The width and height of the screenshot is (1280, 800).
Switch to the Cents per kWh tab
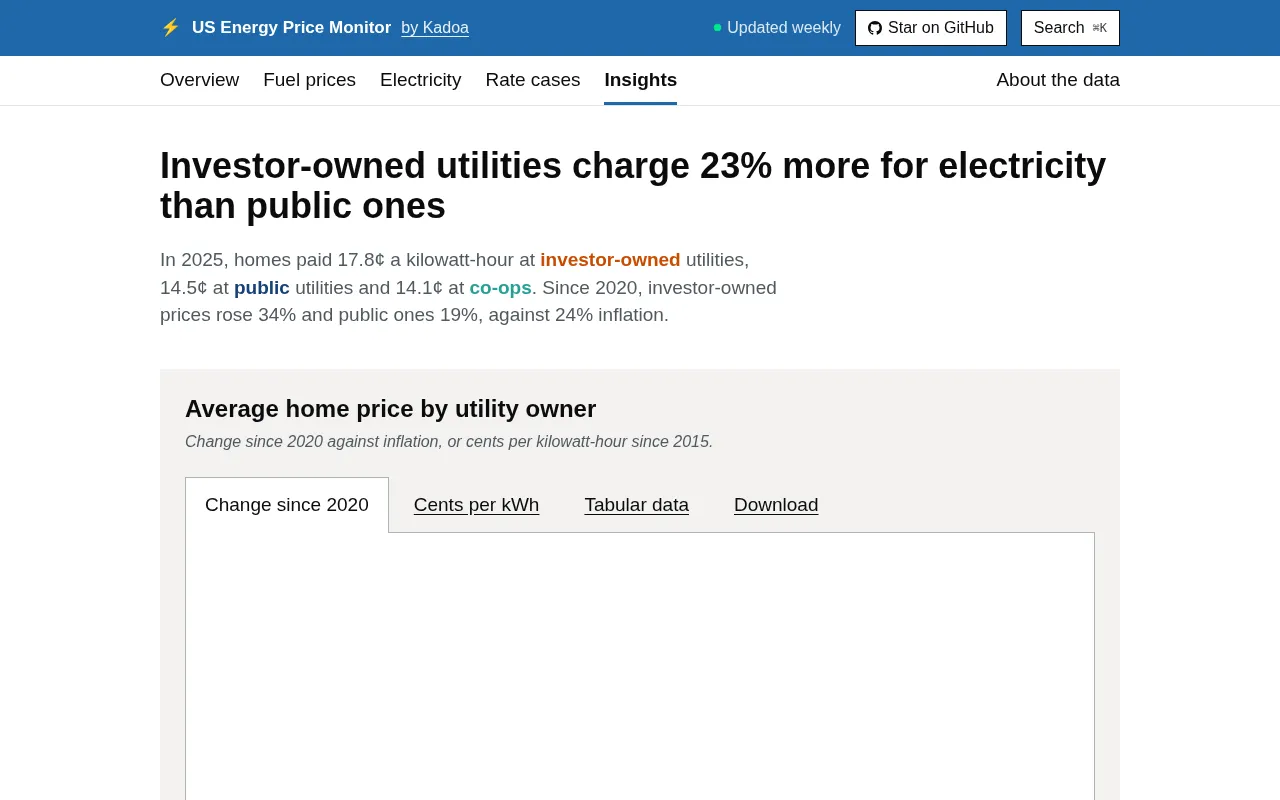tap(476, 505)
